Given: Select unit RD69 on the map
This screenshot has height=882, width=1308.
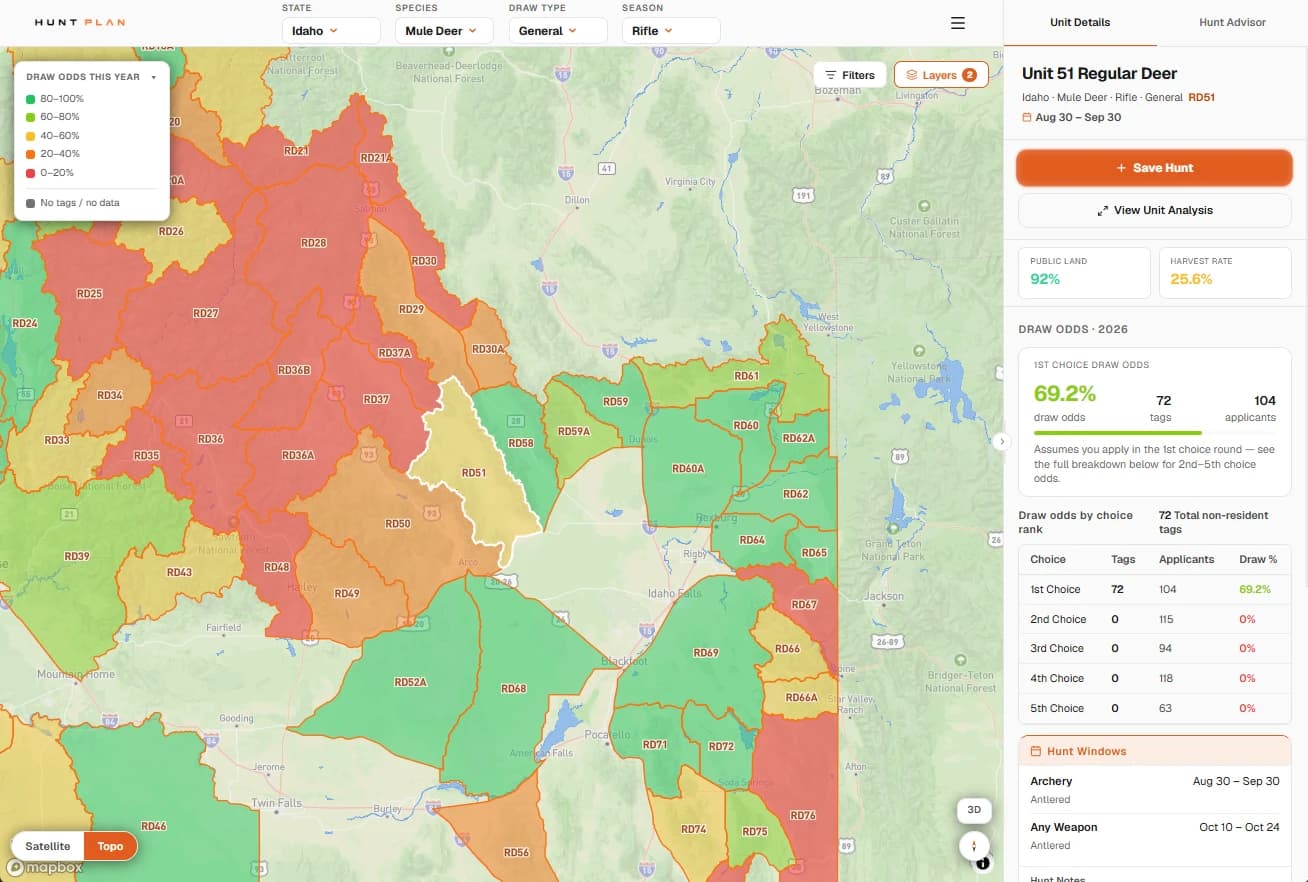Looking at the screenshot, I should pyautogui.click(x=705, y=653).
